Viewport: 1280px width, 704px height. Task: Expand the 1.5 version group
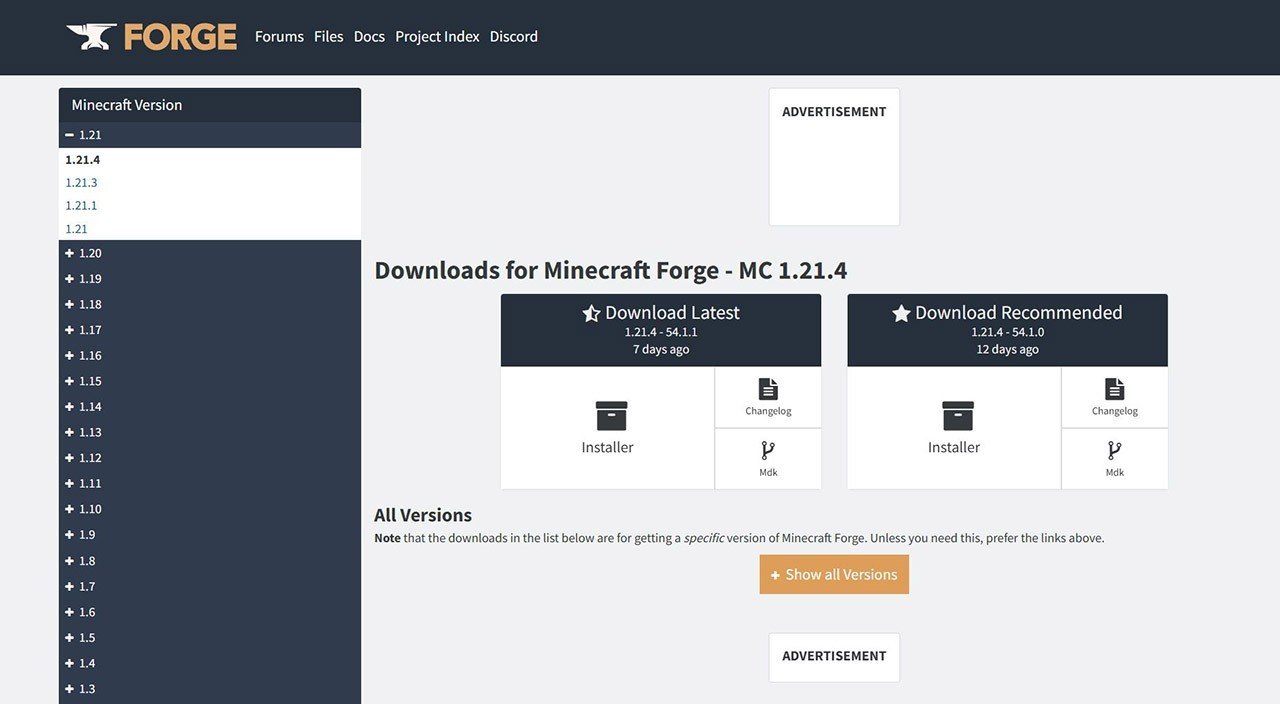coord(210,638)
